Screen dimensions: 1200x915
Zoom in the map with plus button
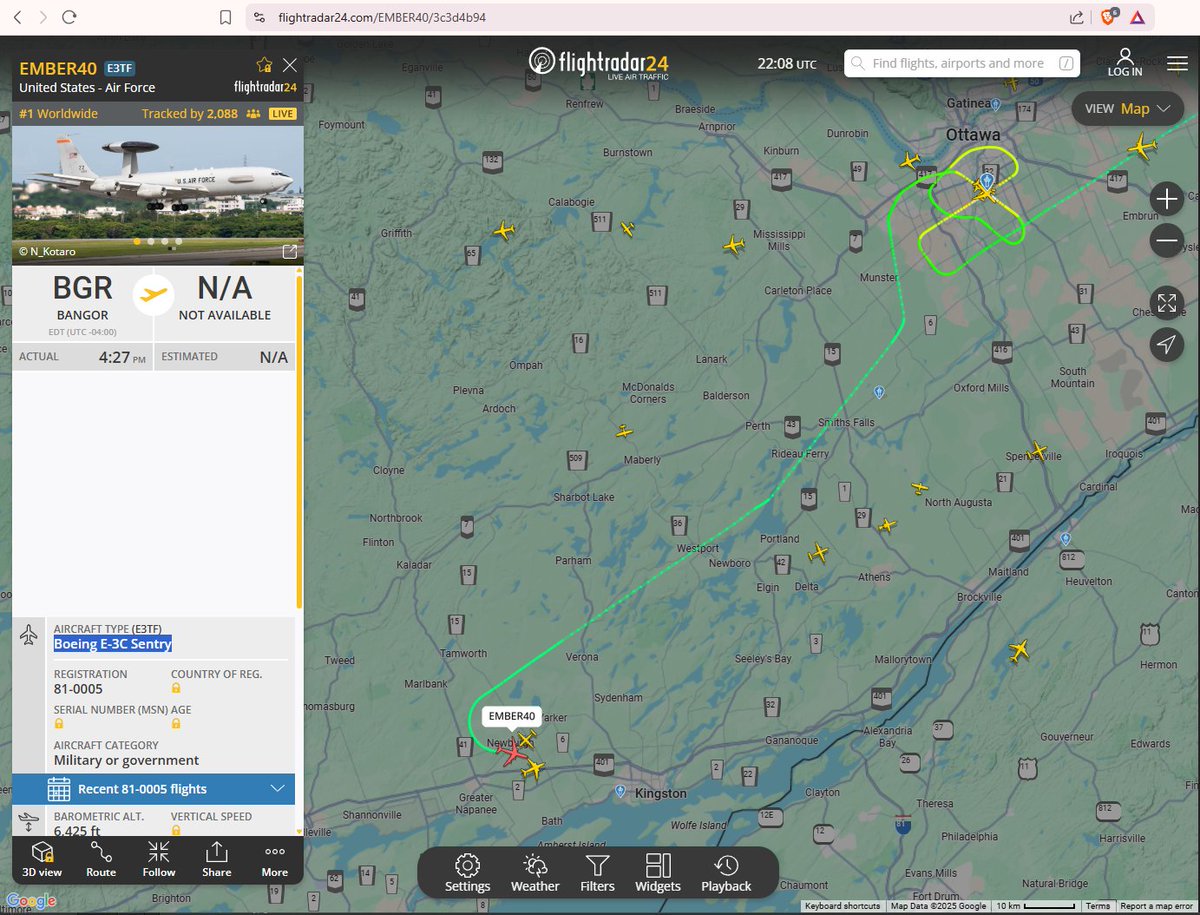pos(1166,199)
